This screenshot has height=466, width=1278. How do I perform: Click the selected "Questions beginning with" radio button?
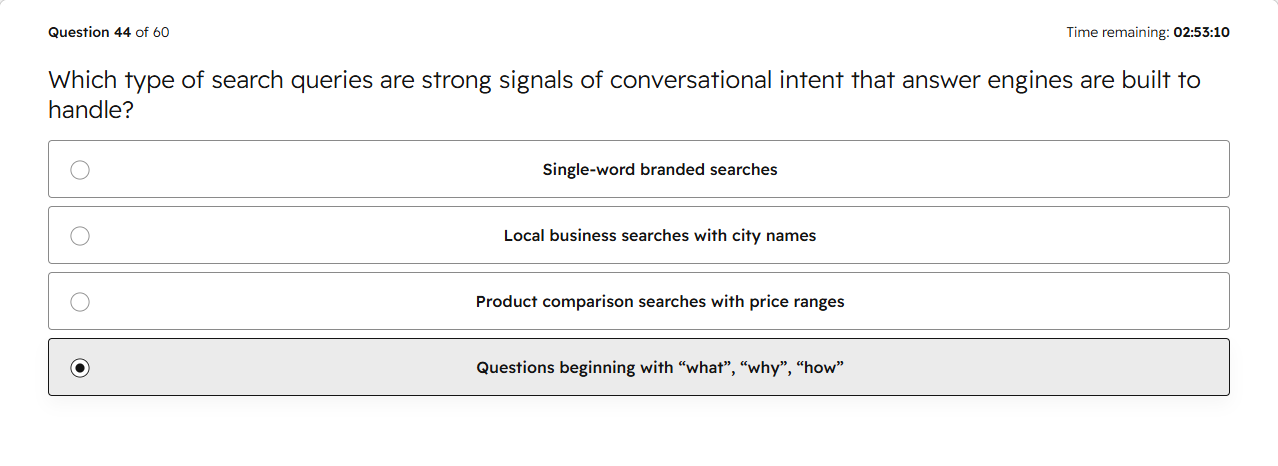80,368
